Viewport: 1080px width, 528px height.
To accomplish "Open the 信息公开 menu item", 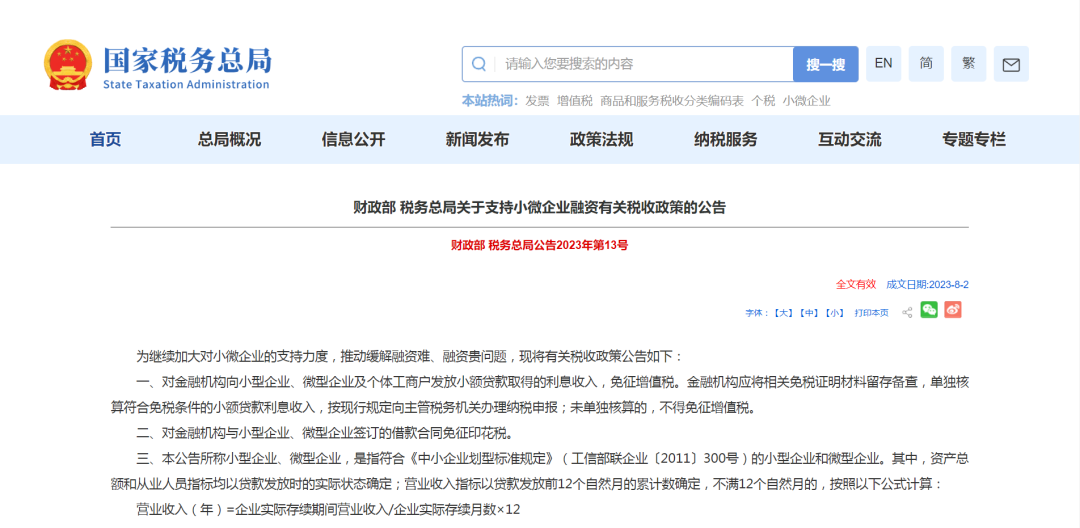I will (x=353, y=140).
